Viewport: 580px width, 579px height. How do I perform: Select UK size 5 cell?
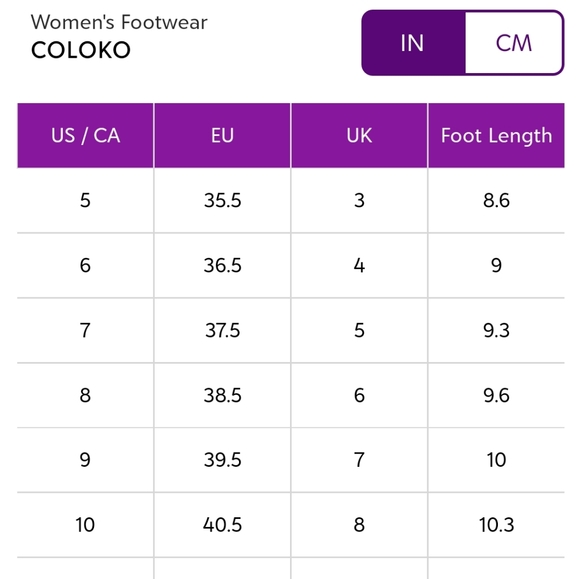point(359,330)
